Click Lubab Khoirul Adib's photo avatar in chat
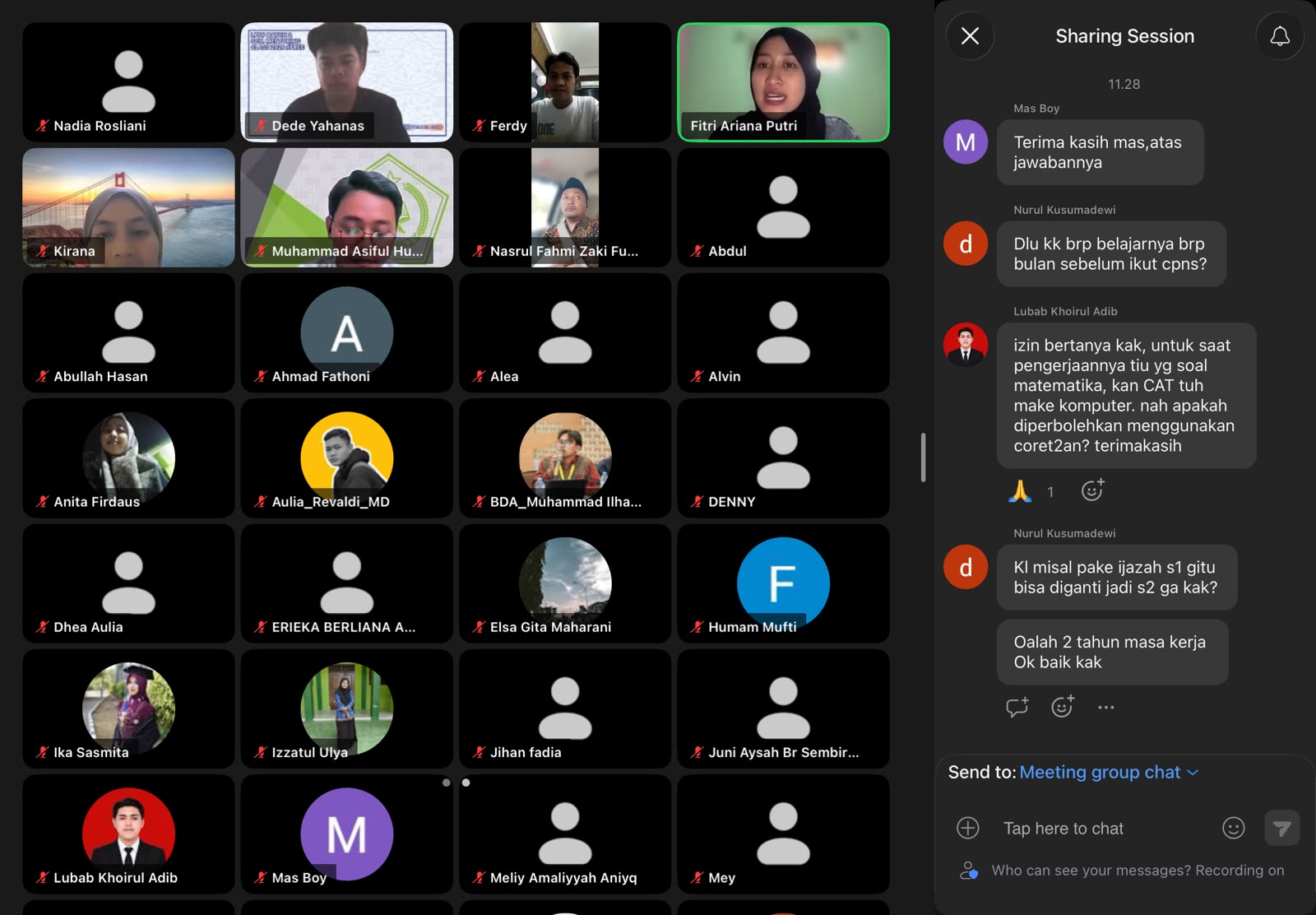Viewport: 1316px width, 915px height. point(966,345)
